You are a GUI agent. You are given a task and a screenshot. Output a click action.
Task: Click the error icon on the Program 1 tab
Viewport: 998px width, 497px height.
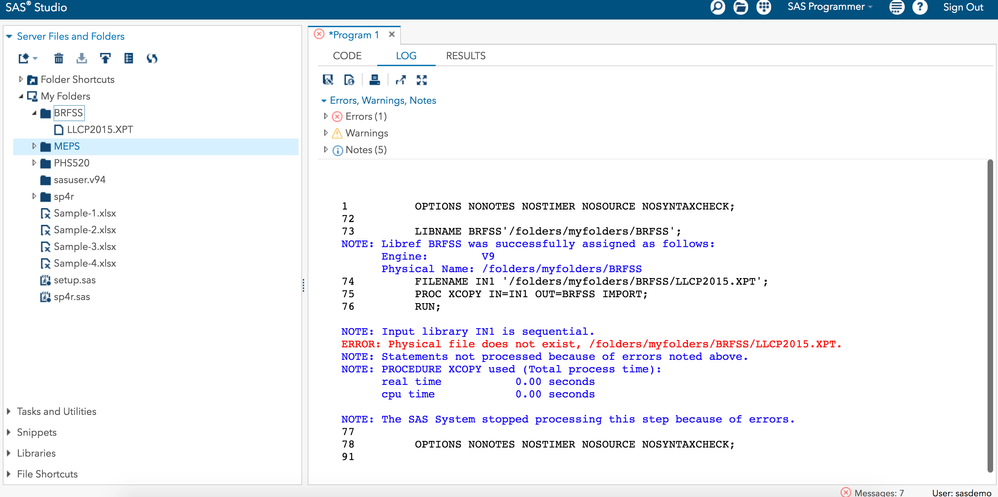click(319, 34)
